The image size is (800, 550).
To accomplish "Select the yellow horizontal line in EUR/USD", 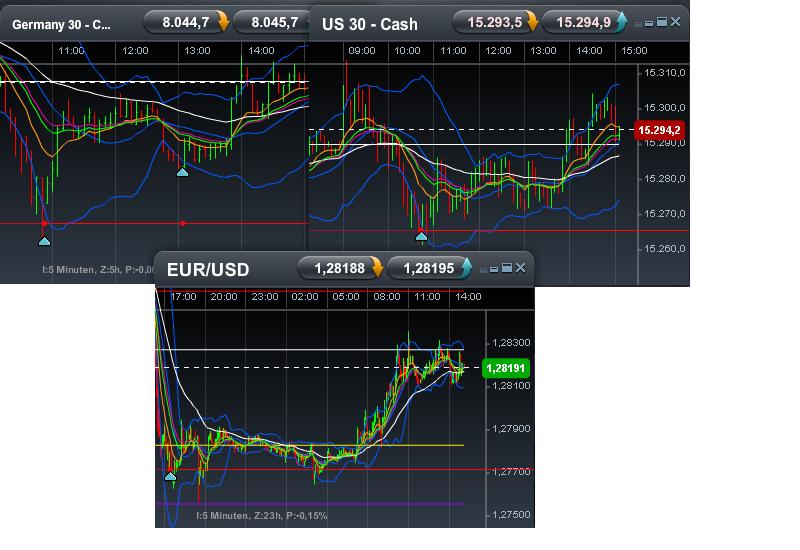I will pos(310,445).
